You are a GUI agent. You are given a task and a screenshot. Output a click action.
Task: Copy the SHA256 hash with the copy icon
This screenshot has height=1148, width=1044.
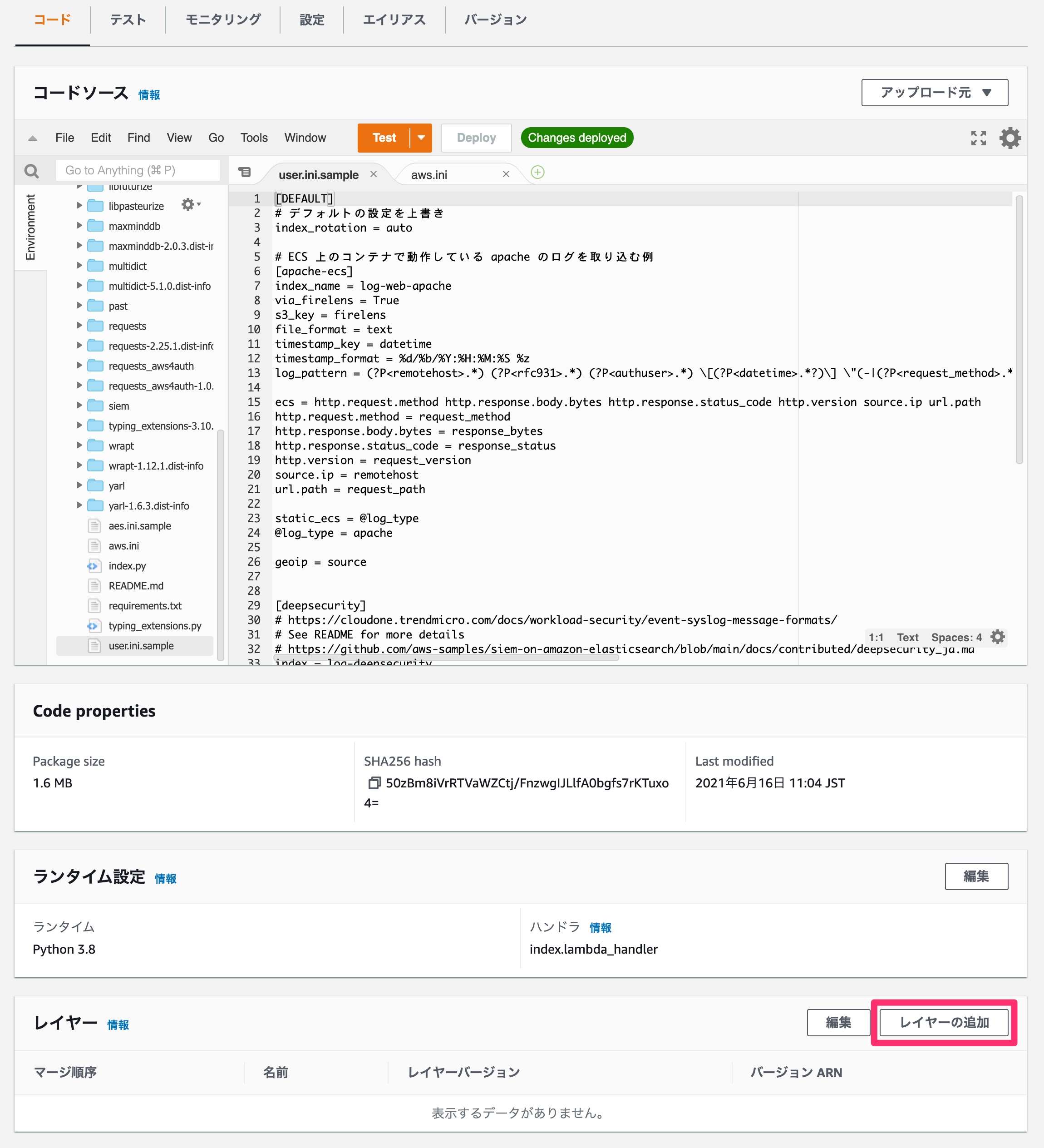tap(374, 783)
